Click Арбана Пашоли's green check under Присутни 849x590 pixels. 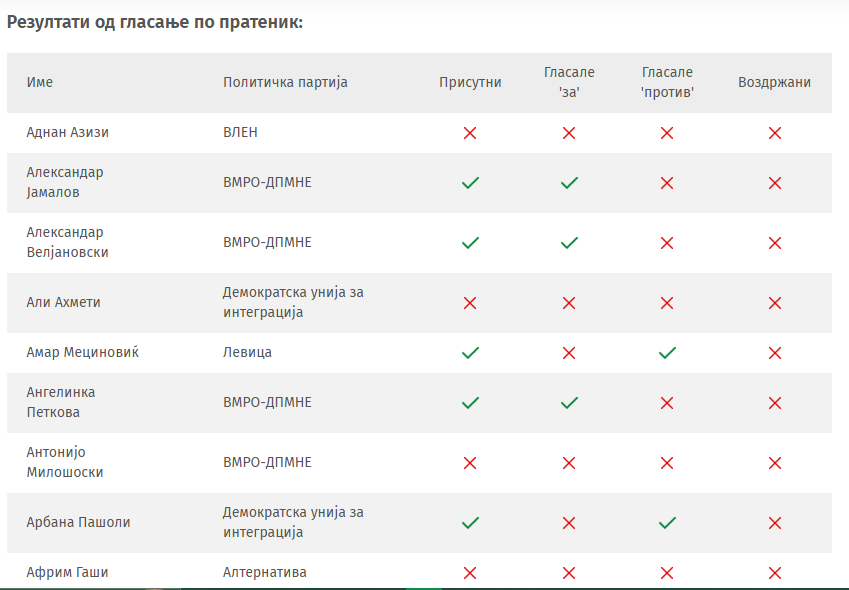click(470, 523)
